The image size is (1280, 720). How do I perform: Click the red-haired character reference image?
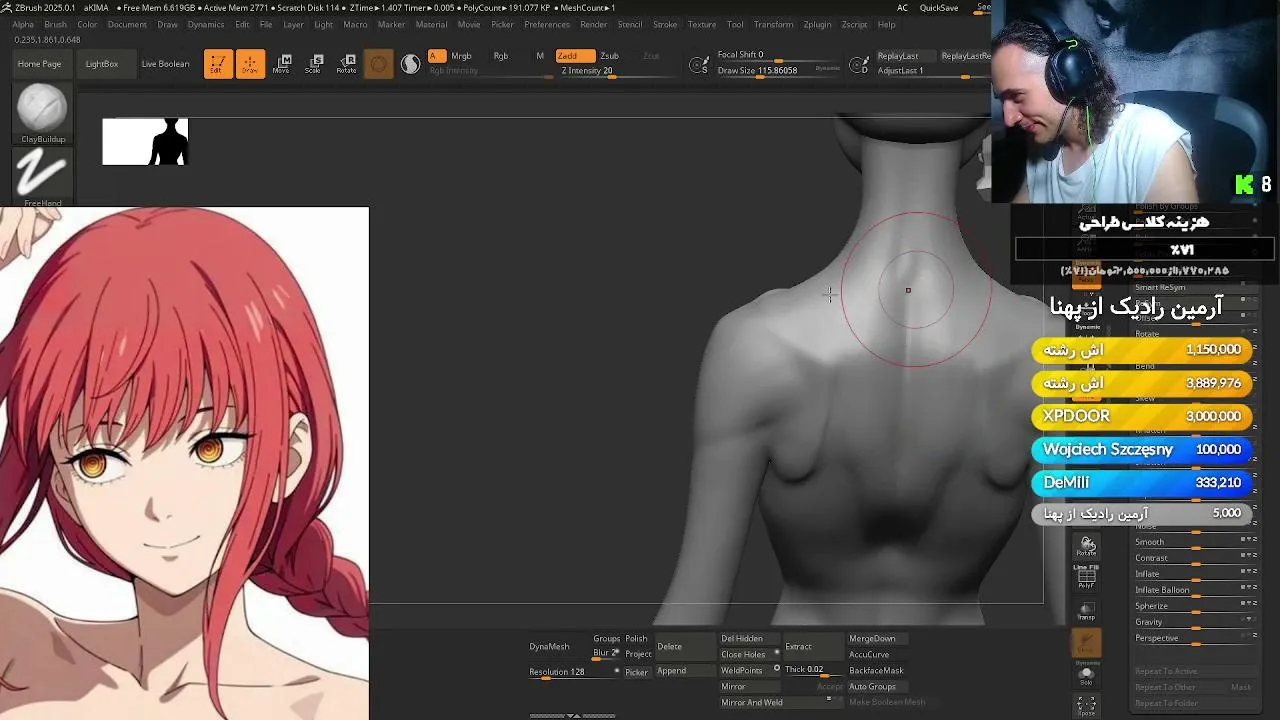point(184,463)
